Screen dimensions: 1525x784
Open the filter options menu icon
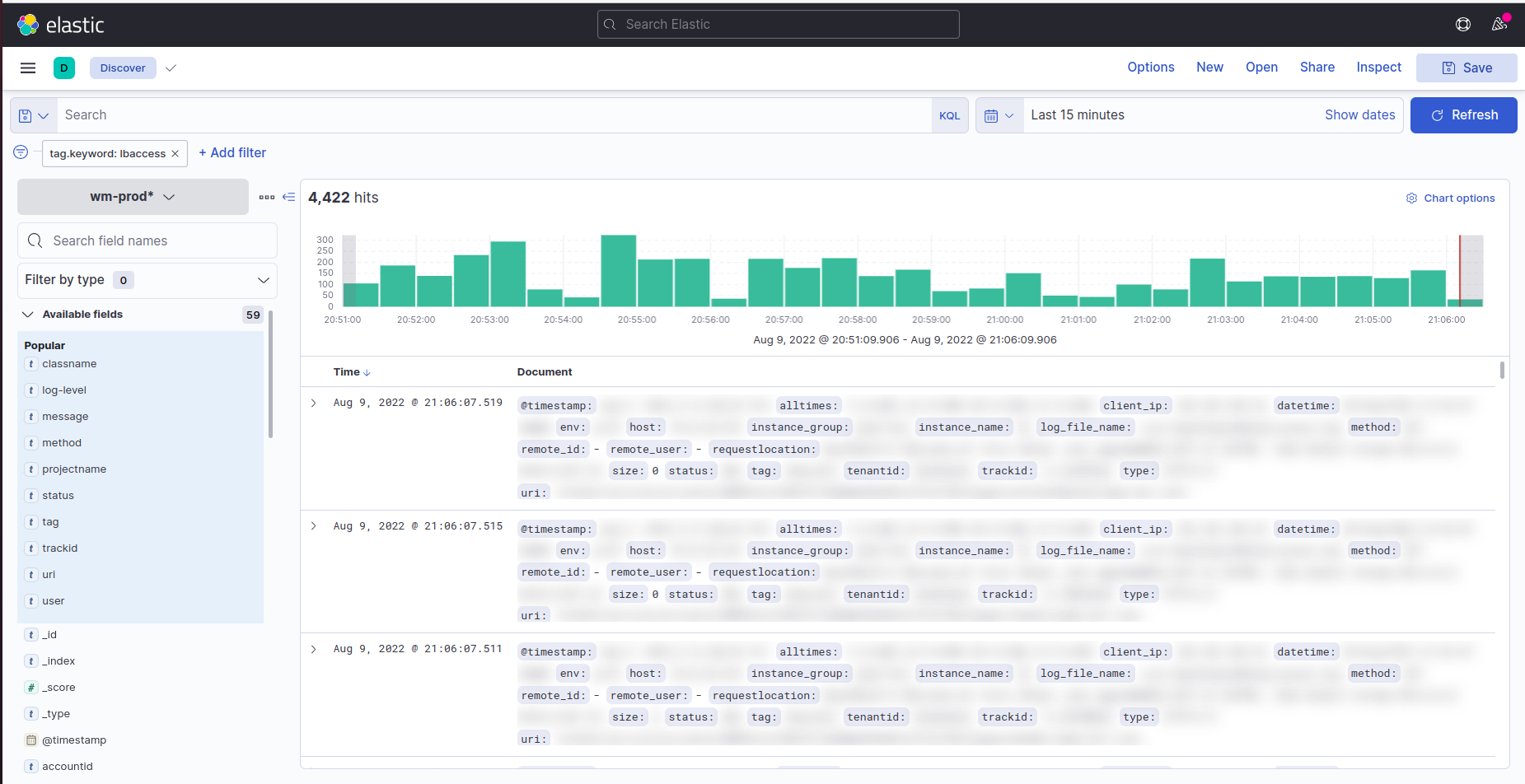point(21,152)
